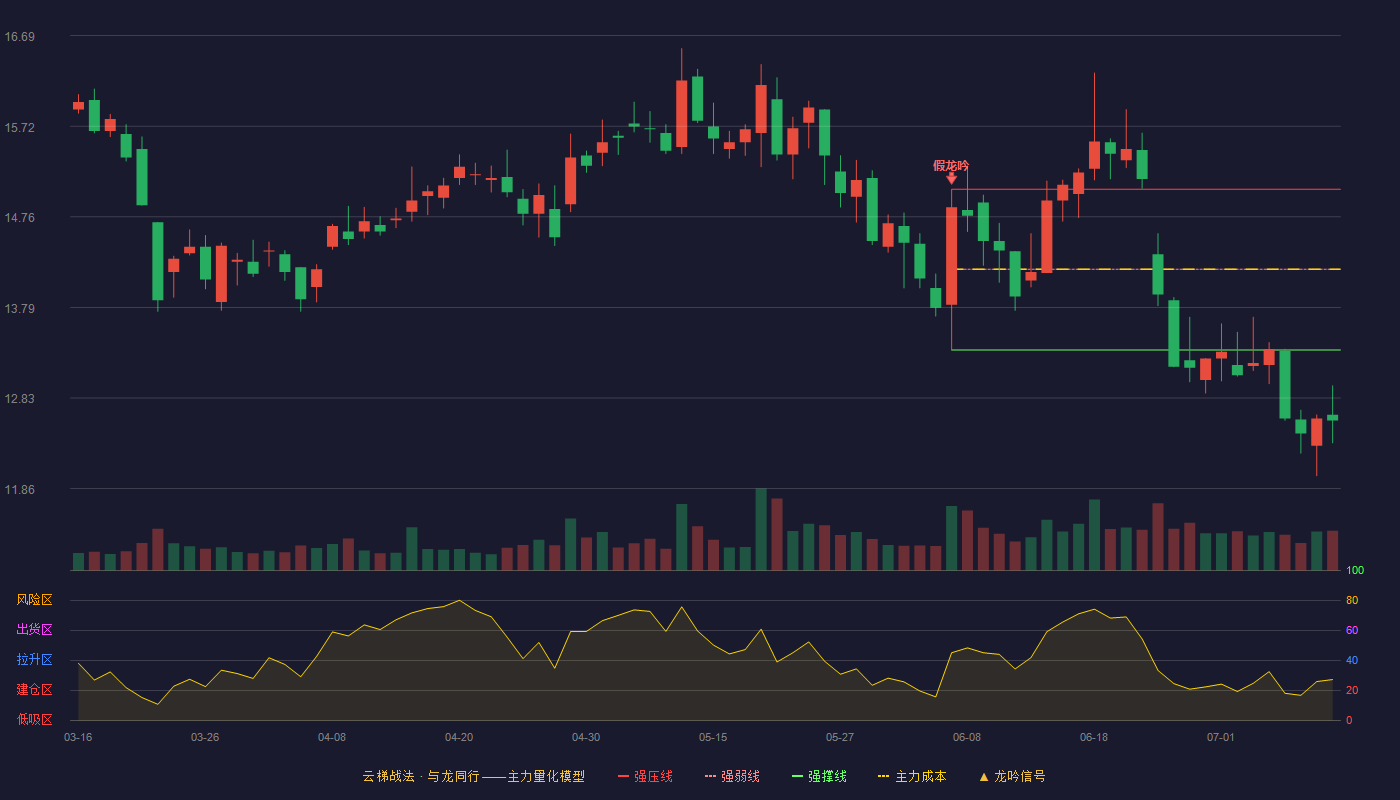Toggle the 强弱线 legend entry
Viewport: 1400px width, 800px height.
click(x=732, y=776)
